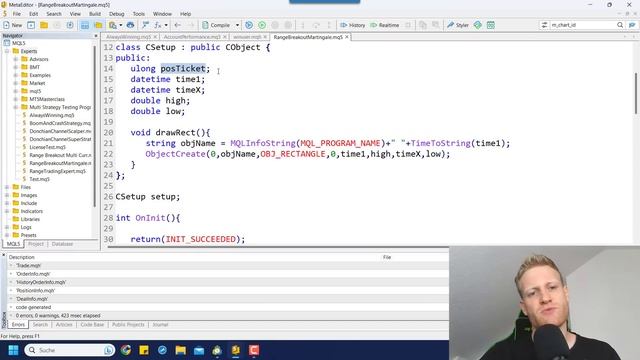640x360 pixels.
Task: Click the function list fx icon
Action: (x=158, y=25)
